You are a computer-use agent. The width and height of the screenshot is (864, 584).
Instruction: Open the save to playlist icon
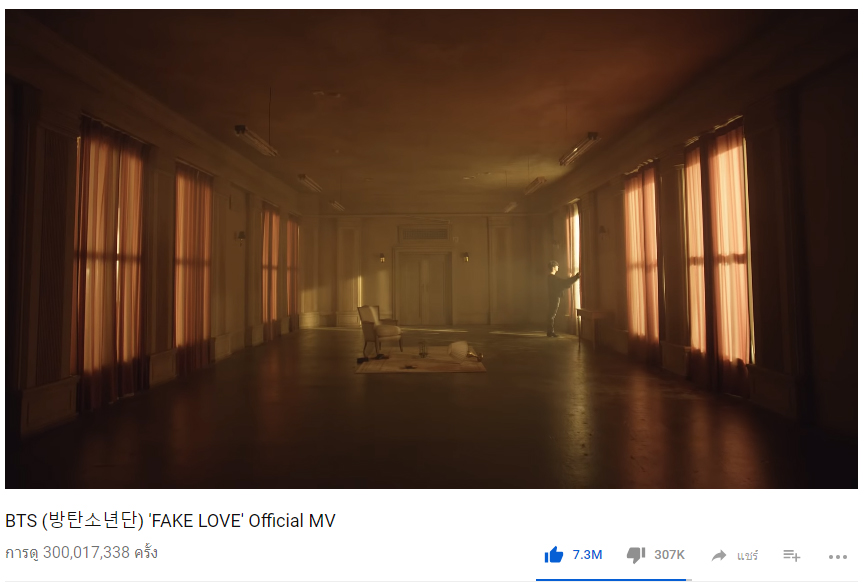click(792, 555)
